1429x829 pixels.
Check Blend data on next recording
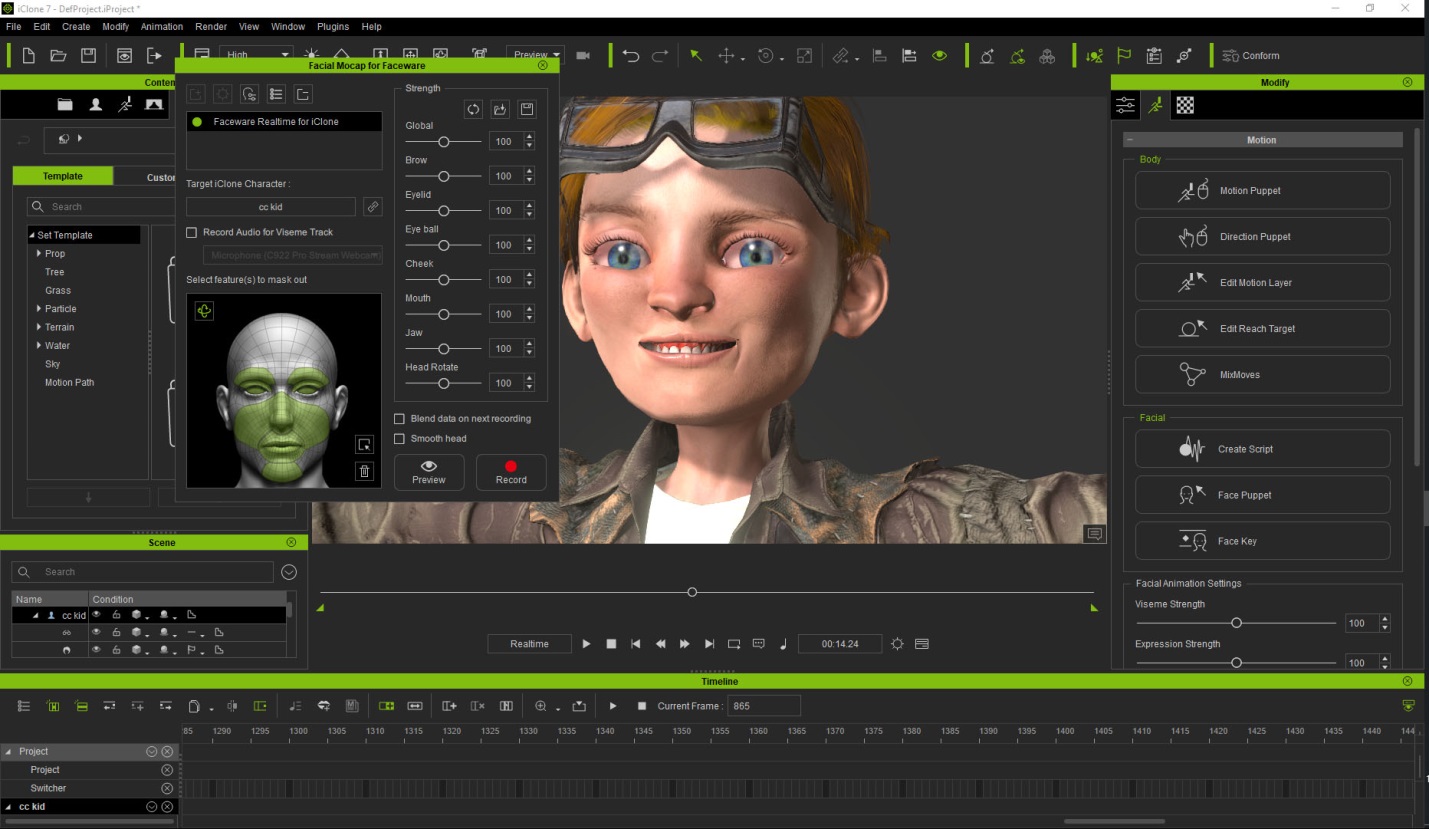click(x=399, y=418)
